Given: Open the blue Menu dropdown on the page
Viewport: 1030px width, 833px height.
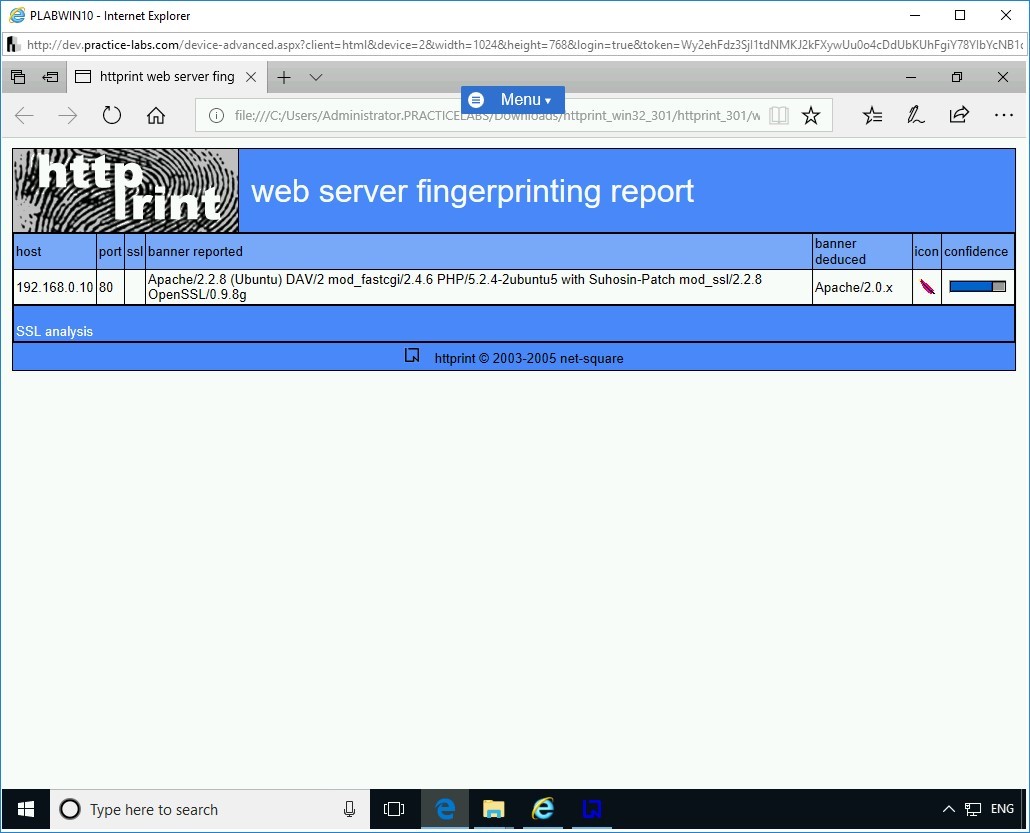Looking at the screenshot, I should 512,99.
